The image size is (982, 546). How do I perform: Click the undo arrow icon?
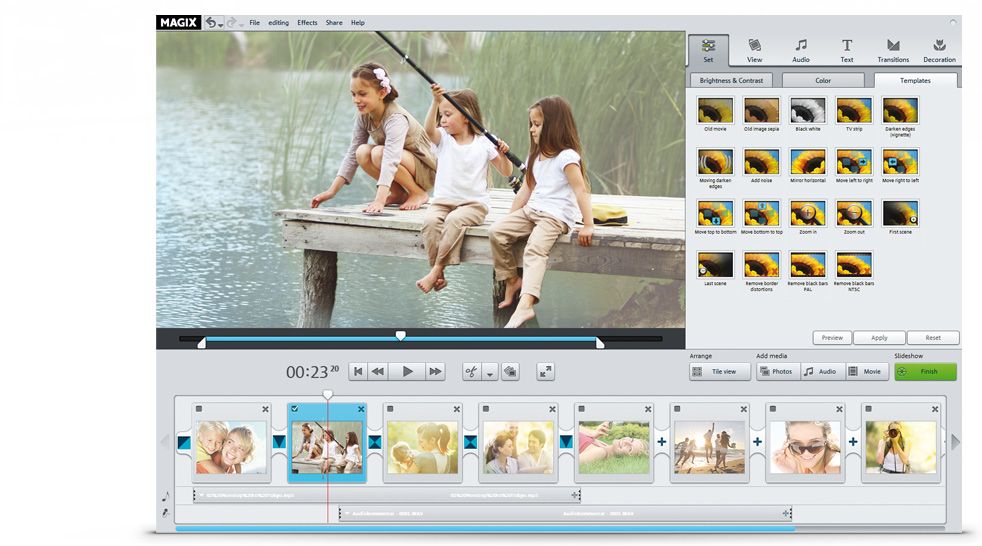point(211,23)
